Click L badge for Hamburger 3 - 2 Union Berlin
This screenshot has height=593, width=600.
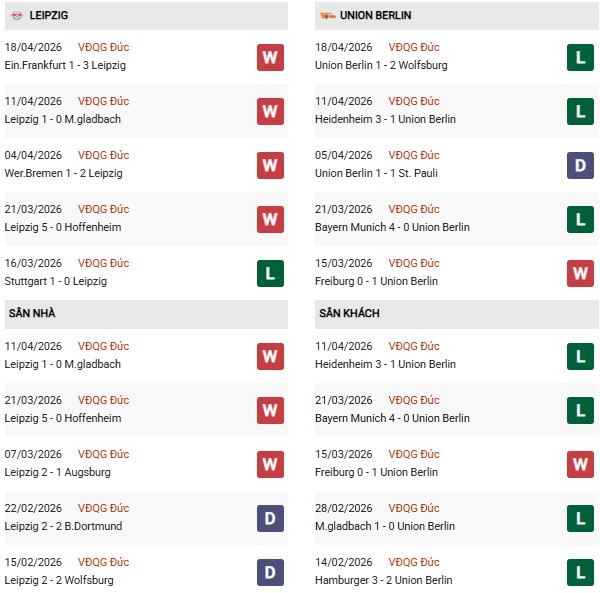(580, 572)
